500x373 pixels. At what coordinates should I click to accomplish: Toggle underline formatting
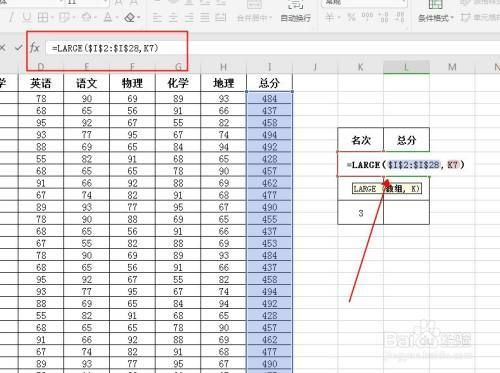[x=27, y=17]
